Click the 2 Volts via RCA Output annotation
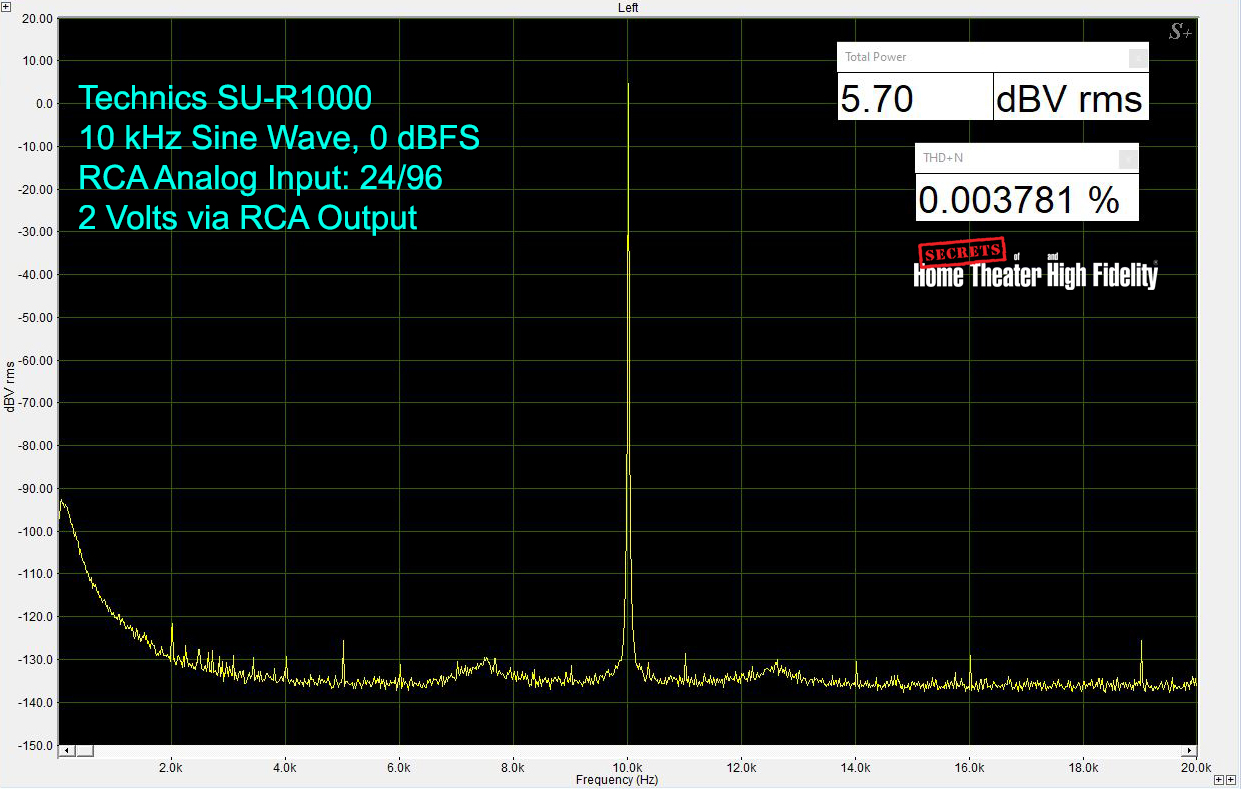 click(248, 218)
